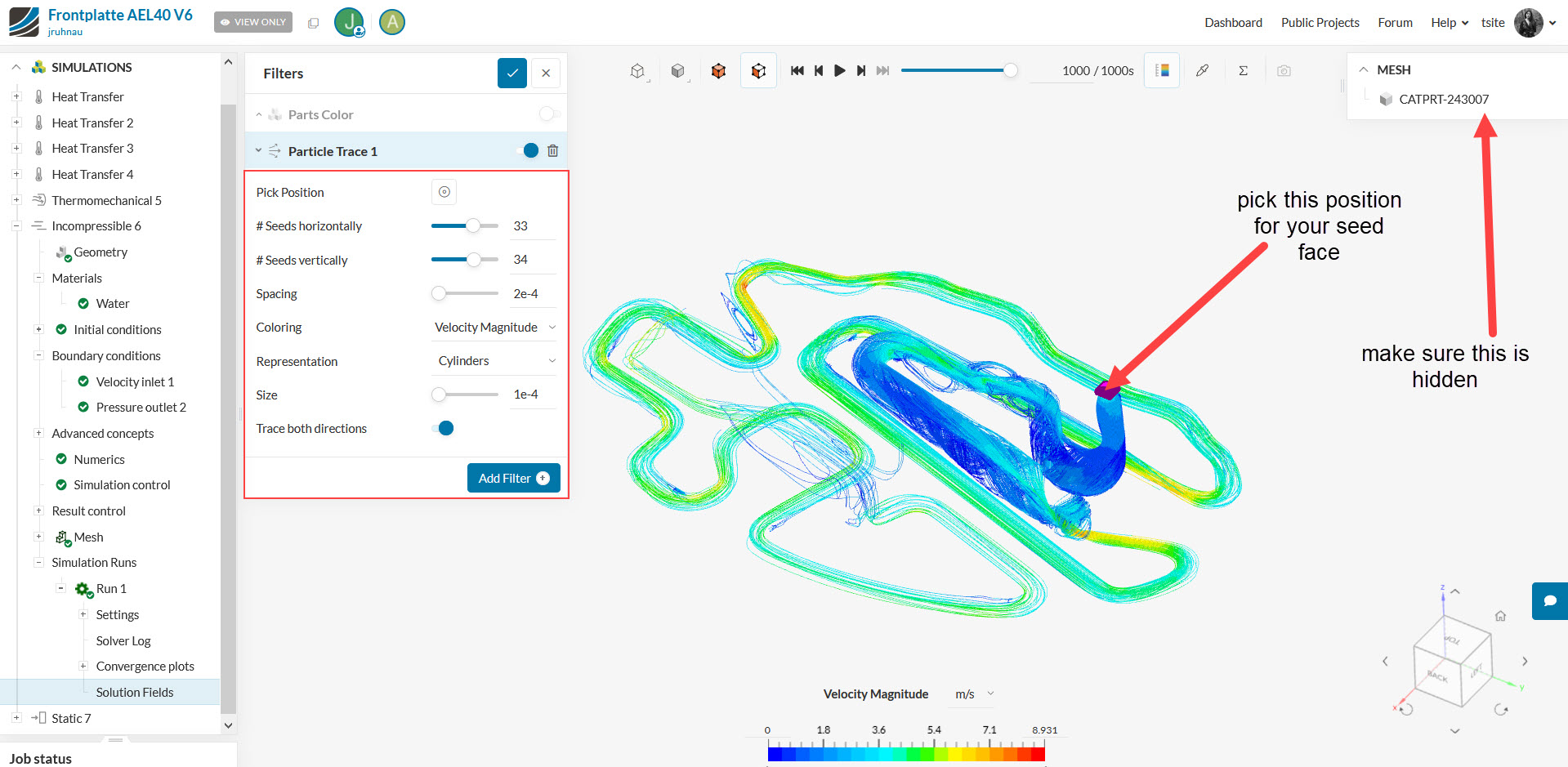
Task: Click the camera screenshot icon
Action: (x=1284, y=71)
